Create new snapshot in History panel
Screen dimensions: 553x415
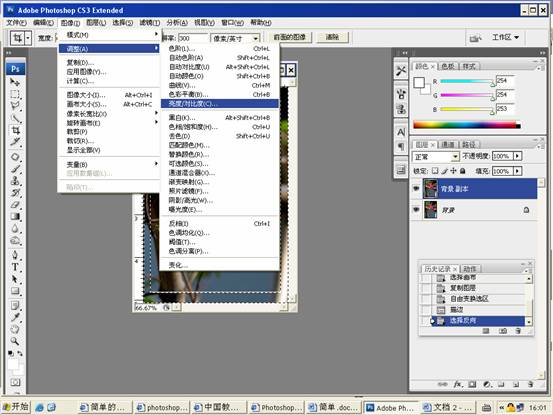[x=503, y=331]
